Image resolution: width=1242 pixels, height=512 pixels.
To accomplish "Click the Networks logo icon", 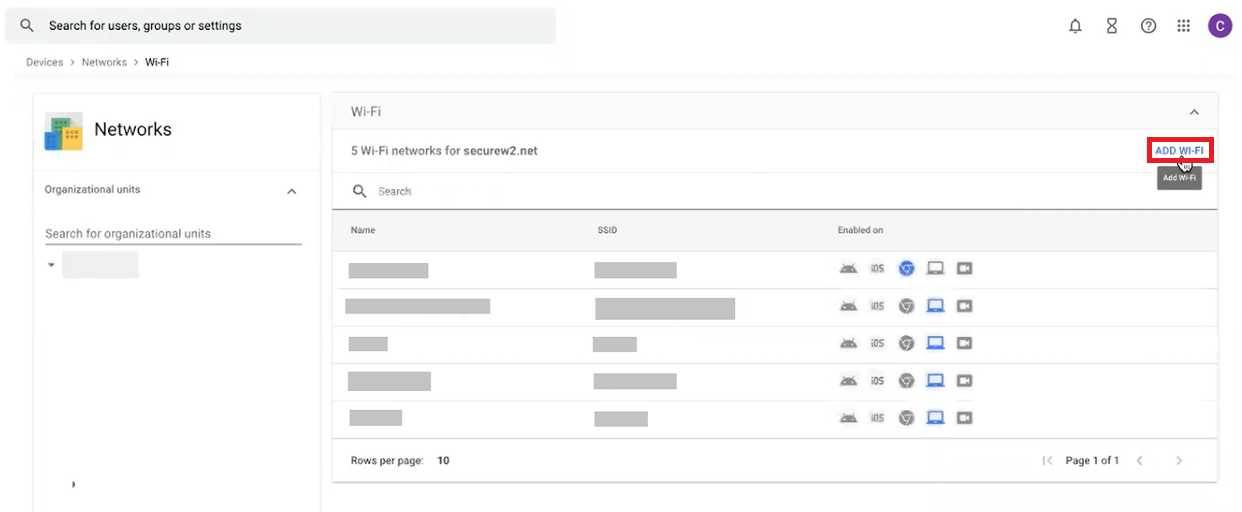I will coord(64,131).
